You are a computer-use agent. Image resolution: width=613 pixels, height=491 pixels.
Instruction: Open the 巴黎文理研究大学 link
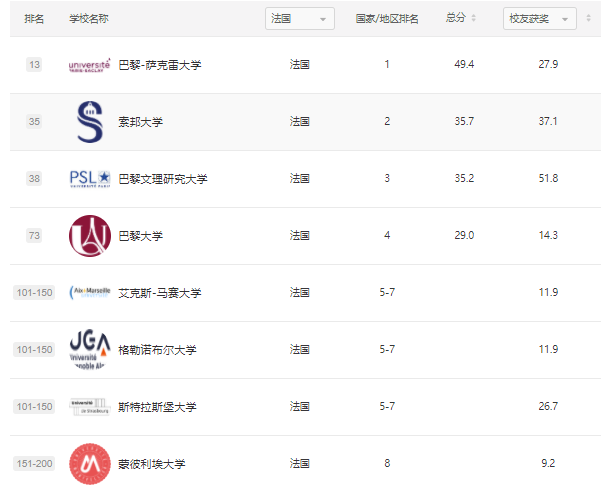(x=163, y=179)
